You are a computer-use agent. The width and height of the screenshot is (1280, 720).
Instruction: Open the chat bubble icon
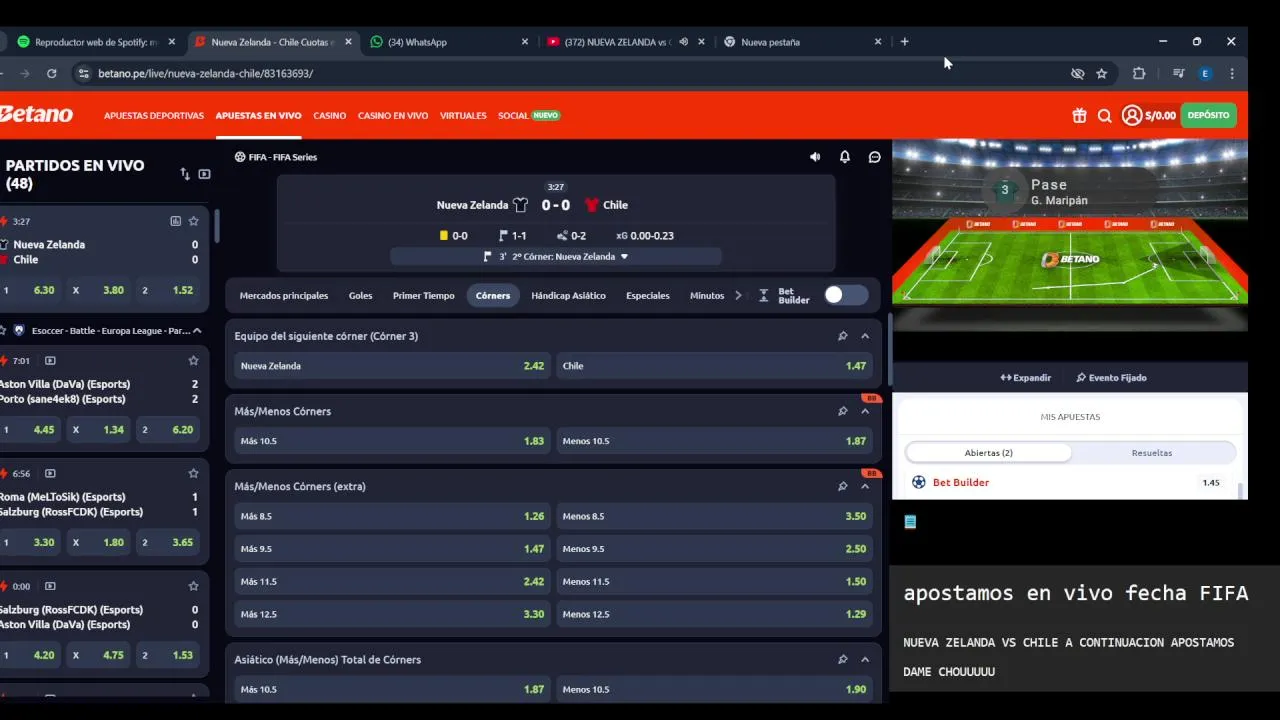pyautogui.click(x=875, y=157)
